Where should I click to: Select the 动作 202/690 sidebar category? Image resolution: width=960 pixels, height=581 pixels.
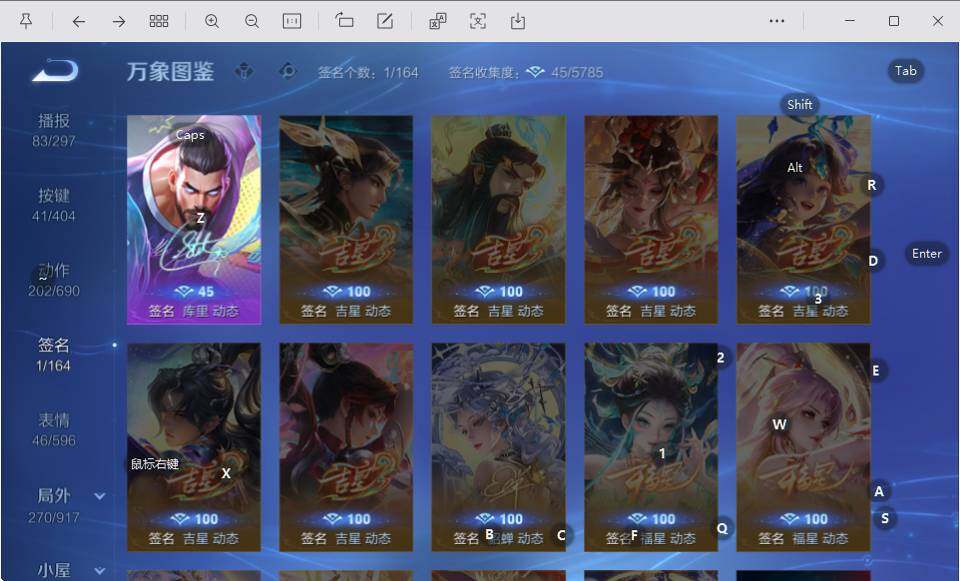pyautogui.click(x=54, y=280)
